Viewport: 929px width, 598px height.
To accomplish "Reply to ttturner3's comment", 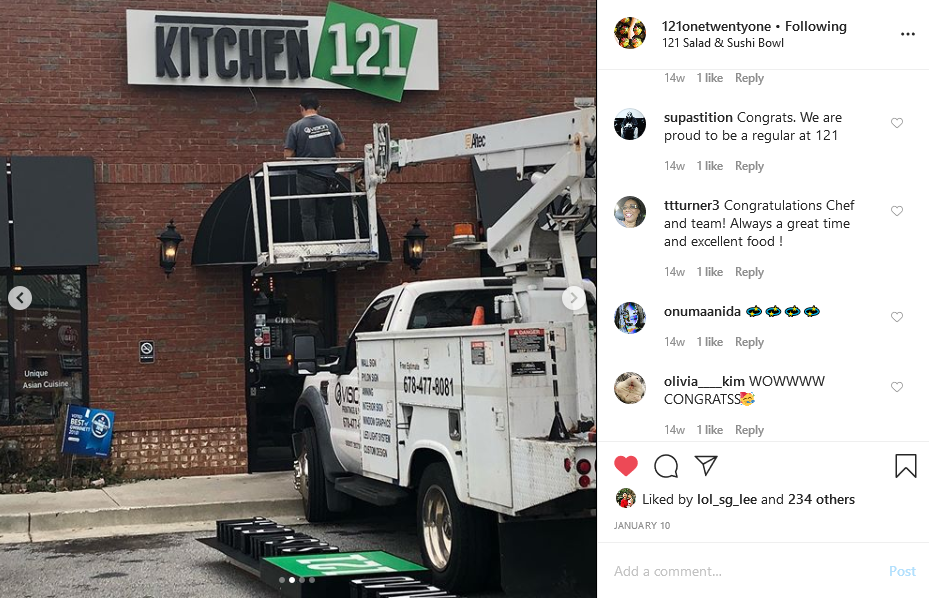I will coord(749,272).
